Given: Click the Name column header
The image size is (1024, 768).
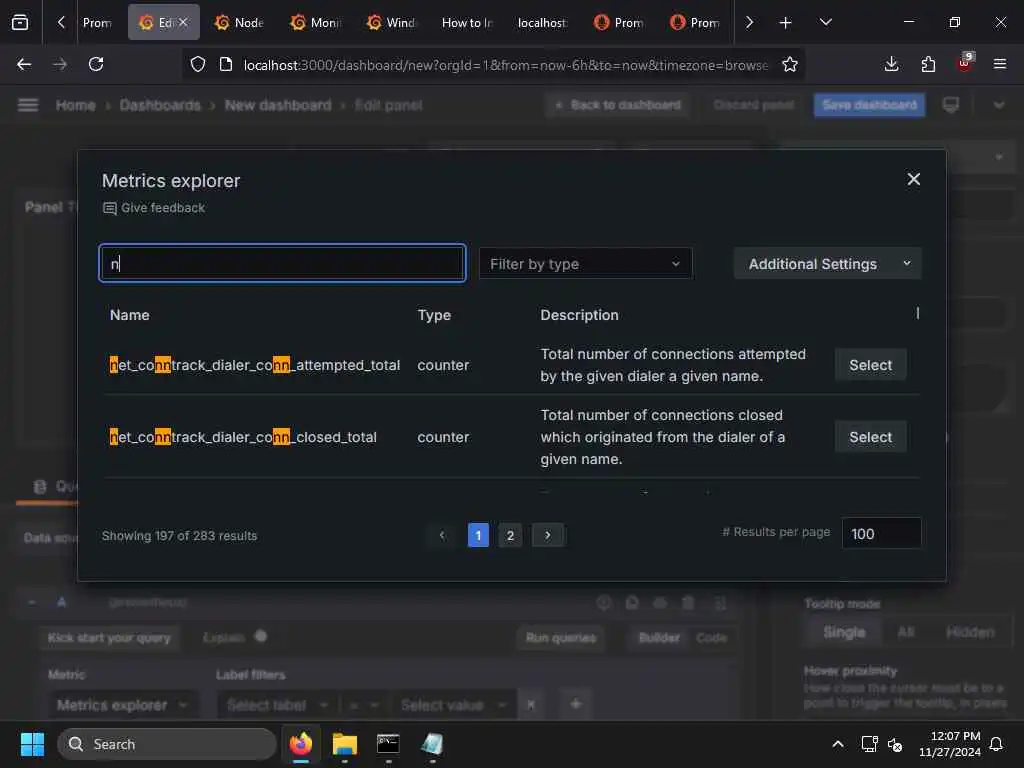Looking at the screenshot, I should 129,315.
